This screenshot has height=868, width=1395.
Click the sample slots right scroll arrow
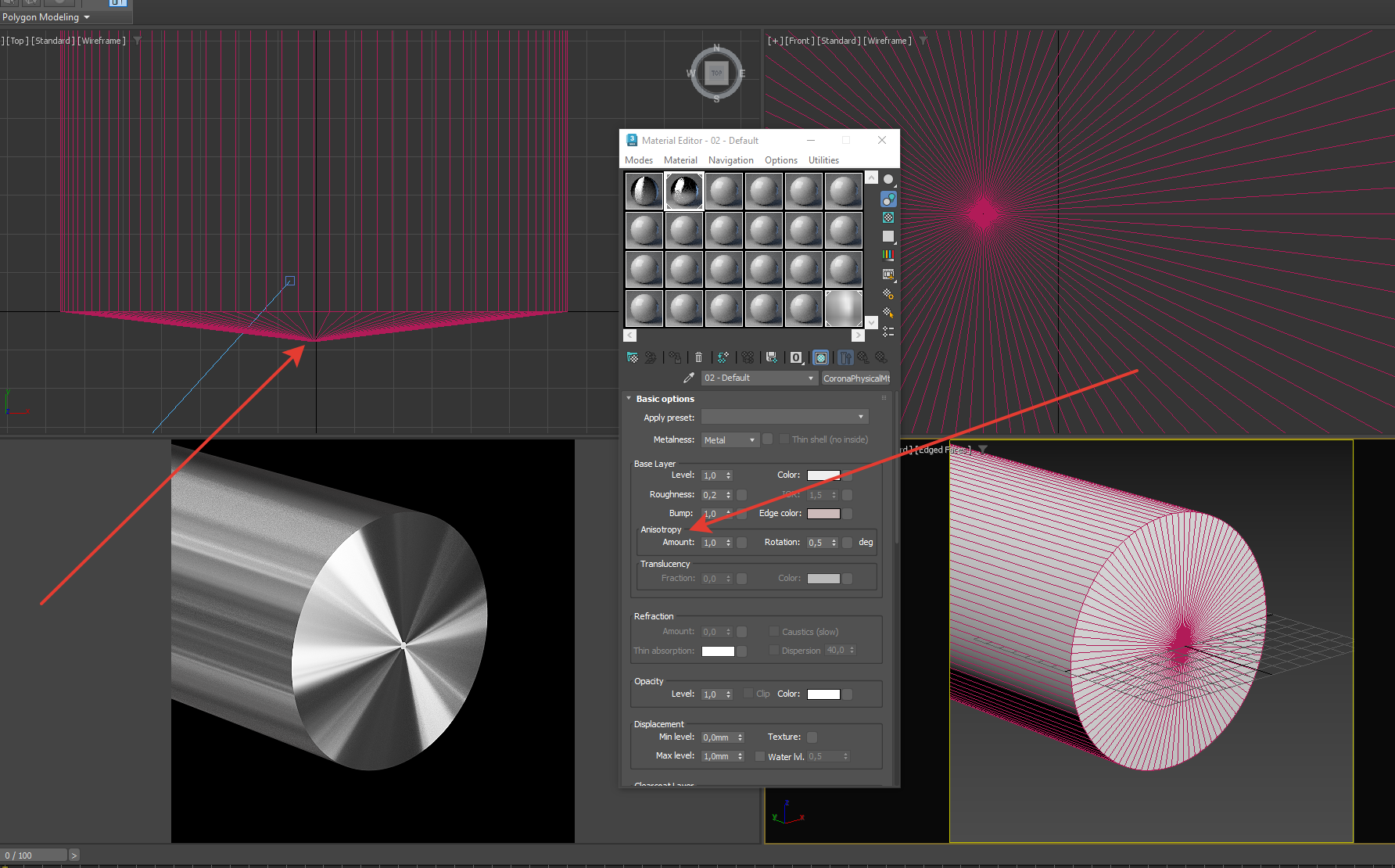[858, 335]
